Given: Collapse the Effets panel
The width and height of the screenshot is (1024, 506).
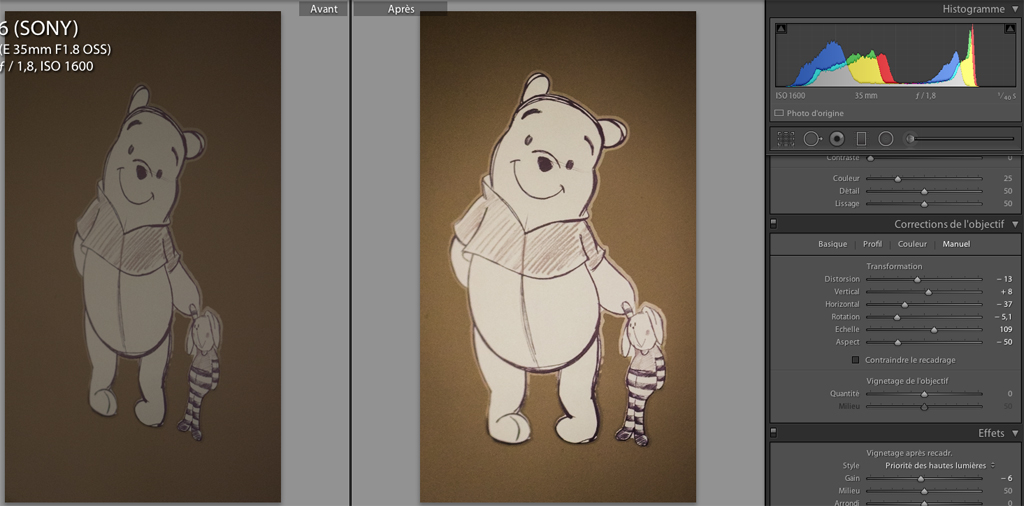Looking at the screenshot, I should pos(1014,433).
